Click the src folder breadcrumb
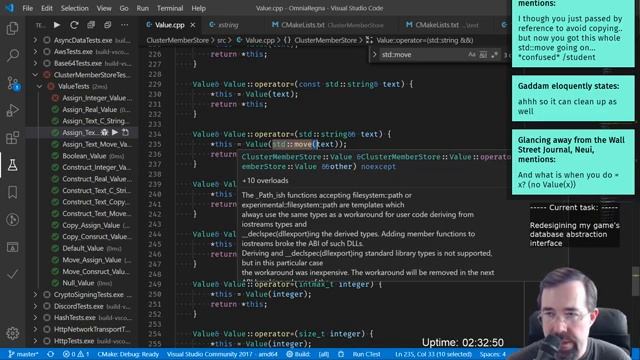 coord(221,40)
